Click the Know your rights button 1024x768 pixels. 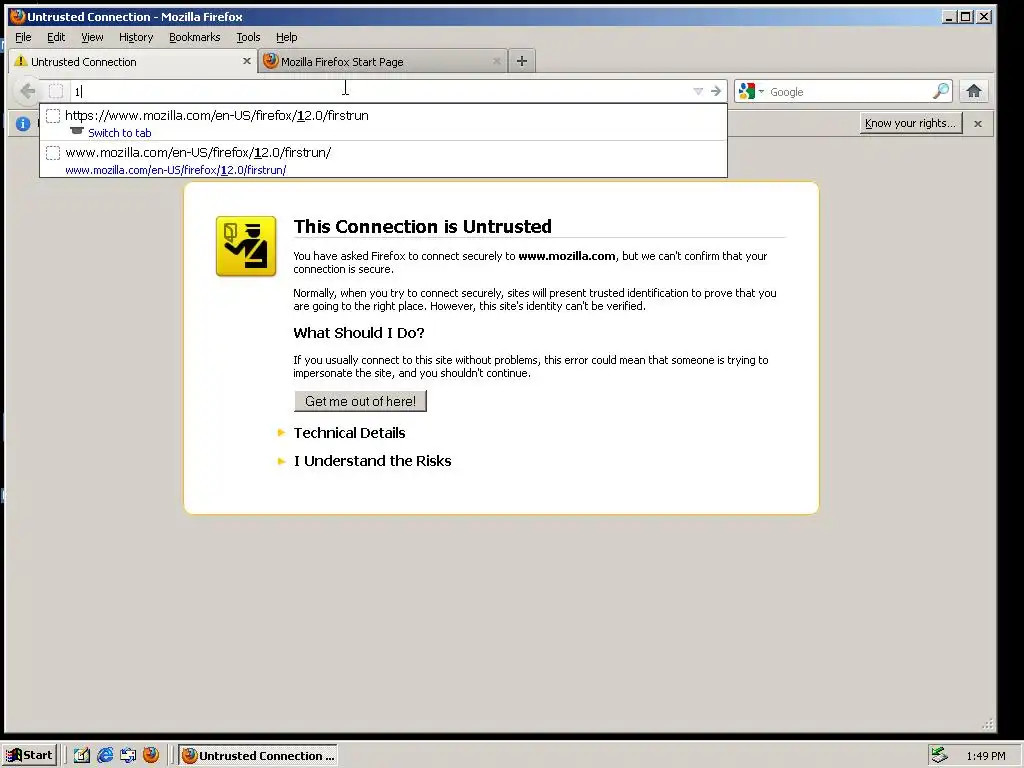pos(910,123)
